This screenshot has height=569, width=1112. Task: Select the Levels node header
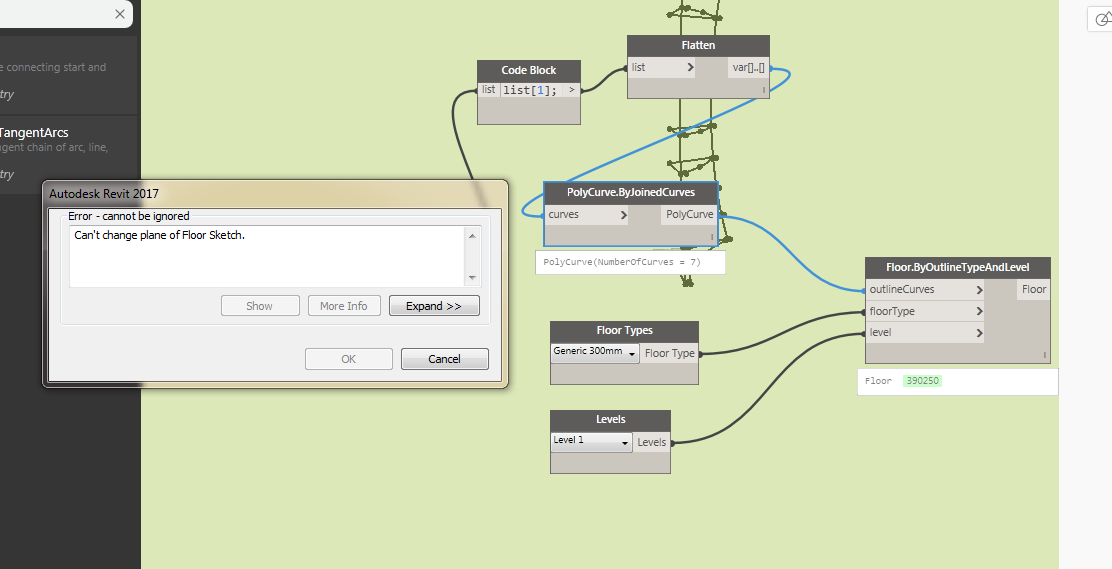pyautogui.click(x=611, y=419)
